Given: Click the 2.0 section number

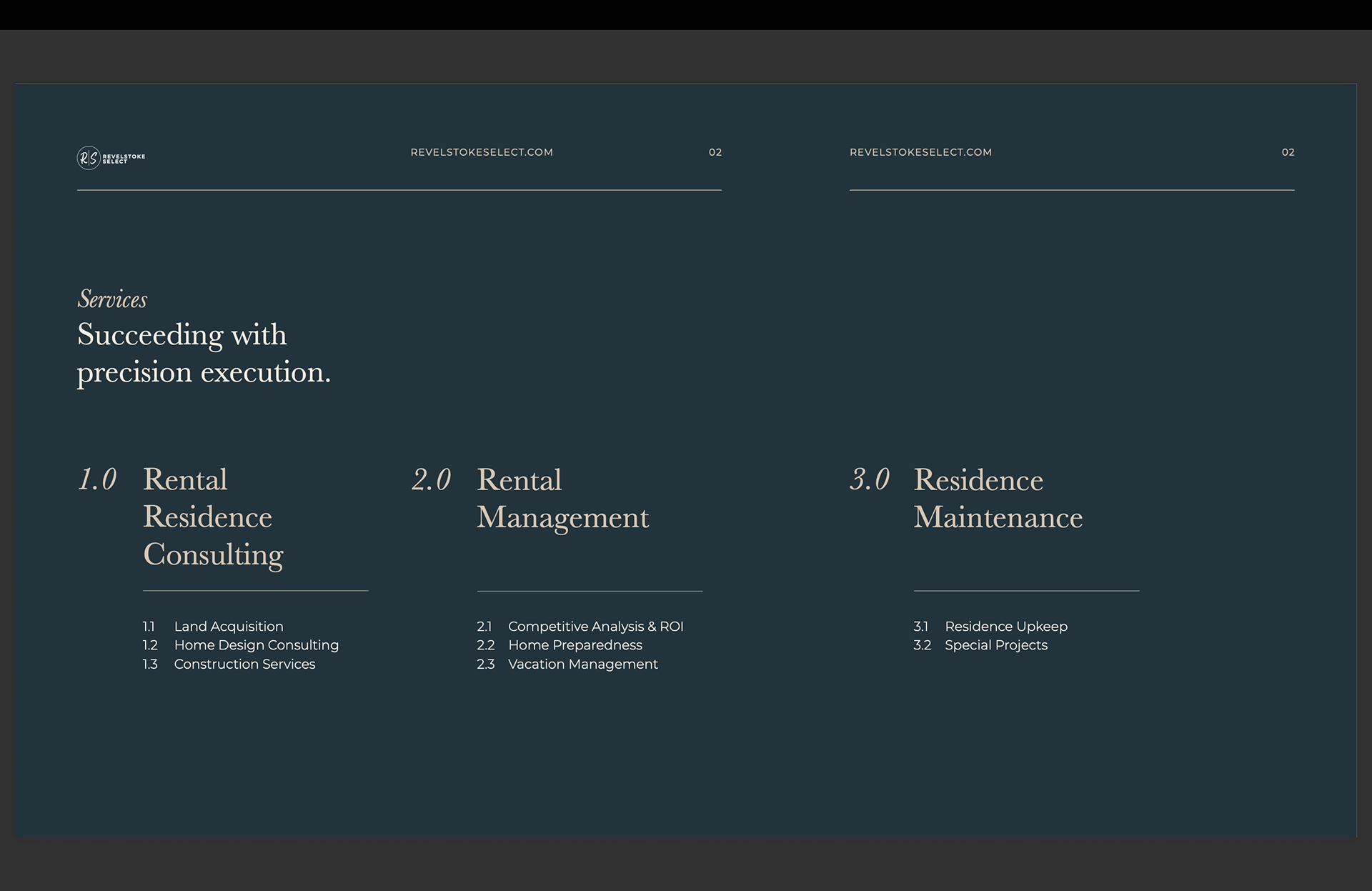Looking at the screenshot, I should [431, 479].
